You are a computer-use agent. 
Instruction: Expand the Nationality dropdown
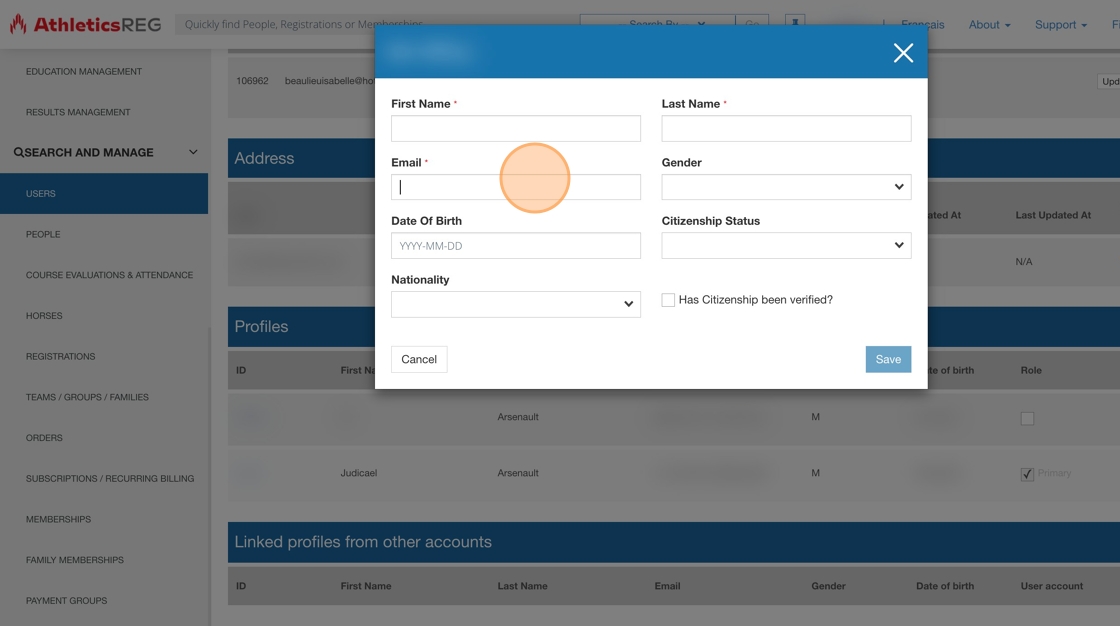(x=515, y=304)
